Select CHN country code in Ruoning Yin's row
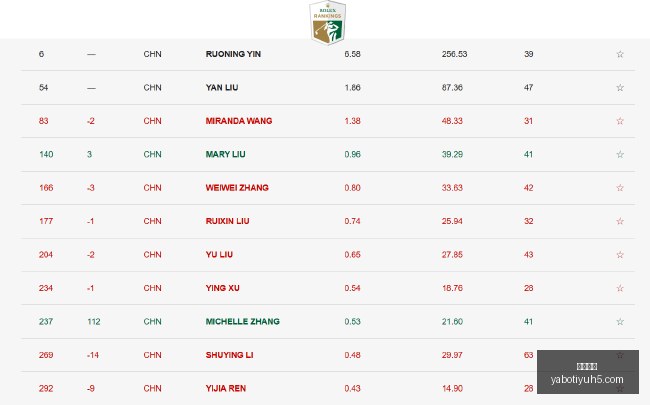Viewport: 650px width, 405px height. pos(153,54)
